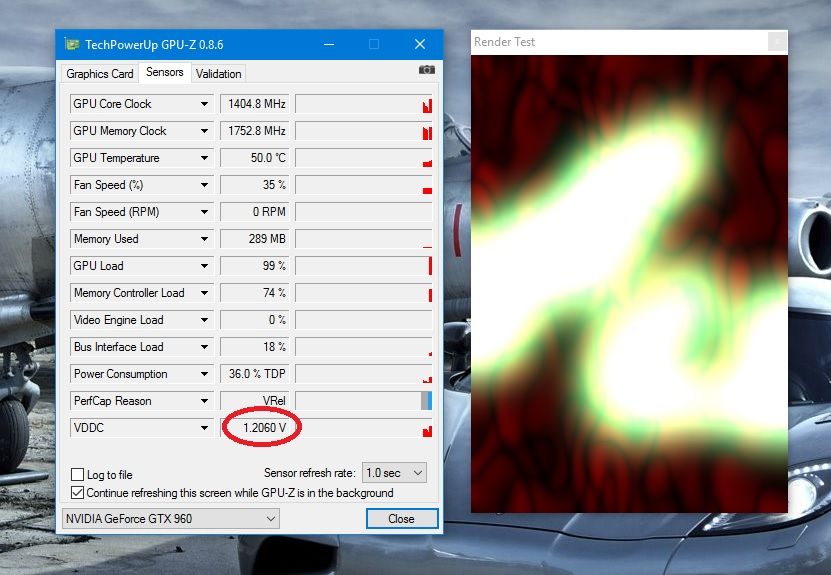Click the VDDC history graph

pyautogui.click(x=364, y=428)
